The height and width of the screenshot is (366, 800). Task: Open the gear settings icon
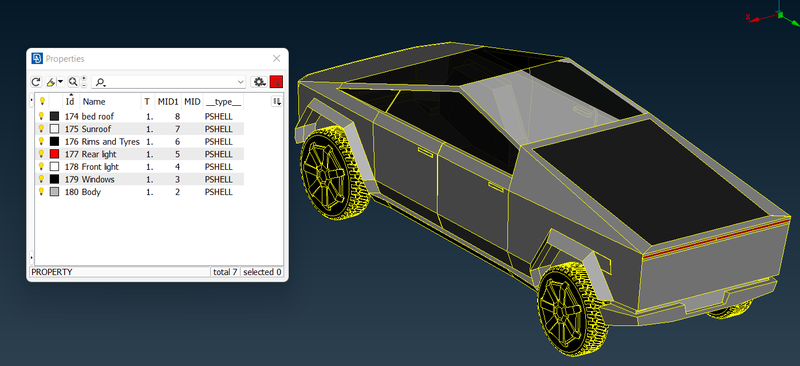[x=260, y=82]
